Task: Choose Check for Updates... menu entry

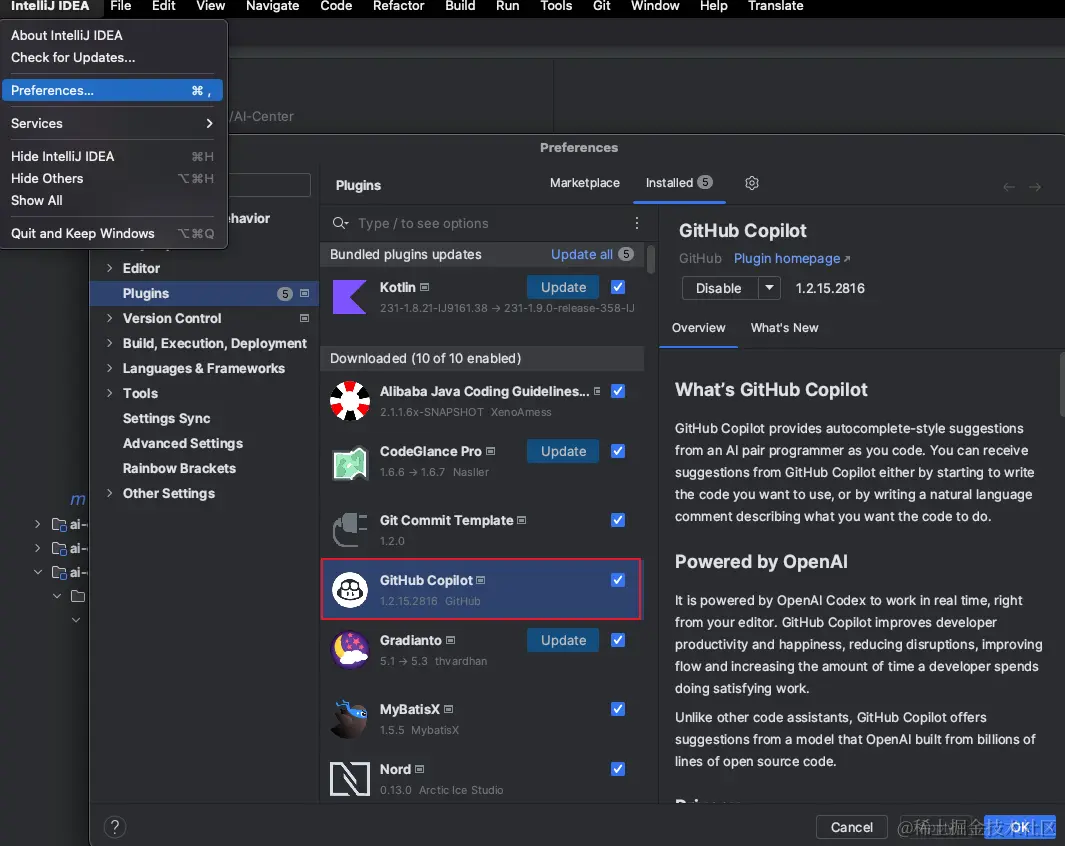Action: point(73,58)
